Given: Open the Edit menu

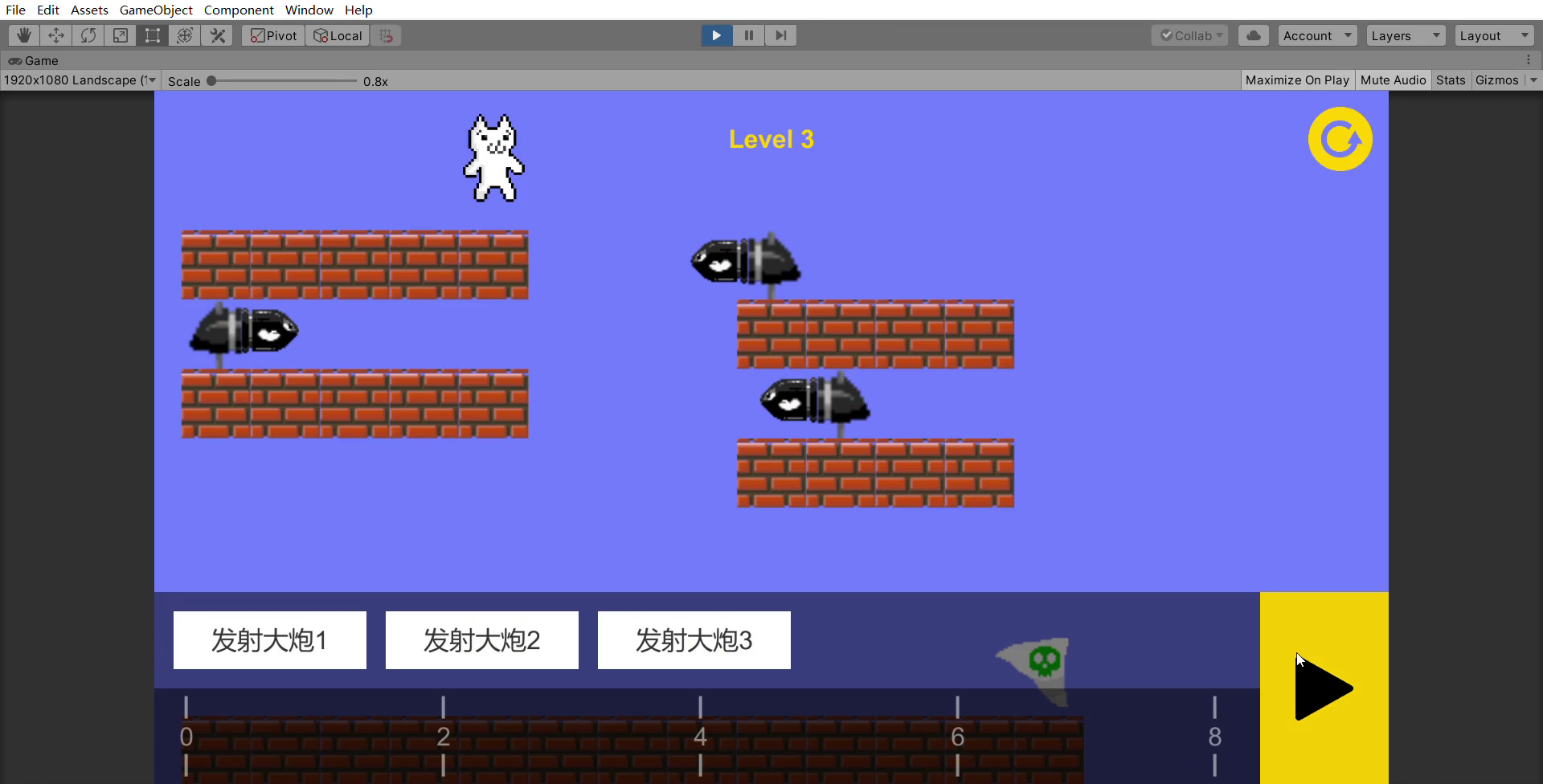Looking at the screenshot, I should pos(48,10).
